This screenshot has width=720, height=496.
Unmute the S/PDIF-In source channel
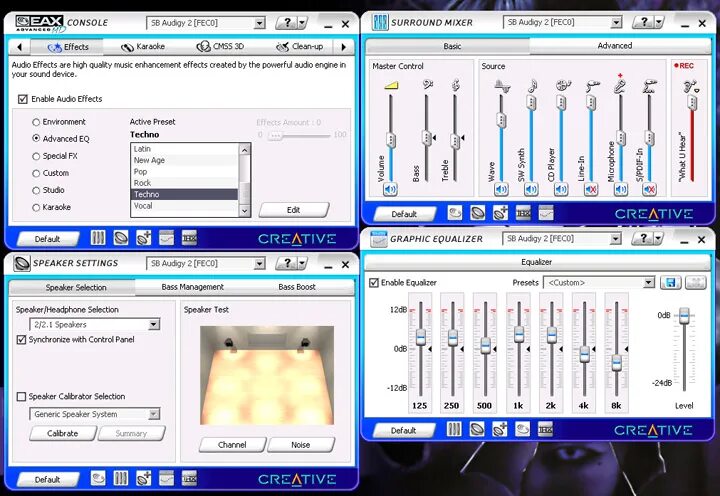tap(649, 189)
